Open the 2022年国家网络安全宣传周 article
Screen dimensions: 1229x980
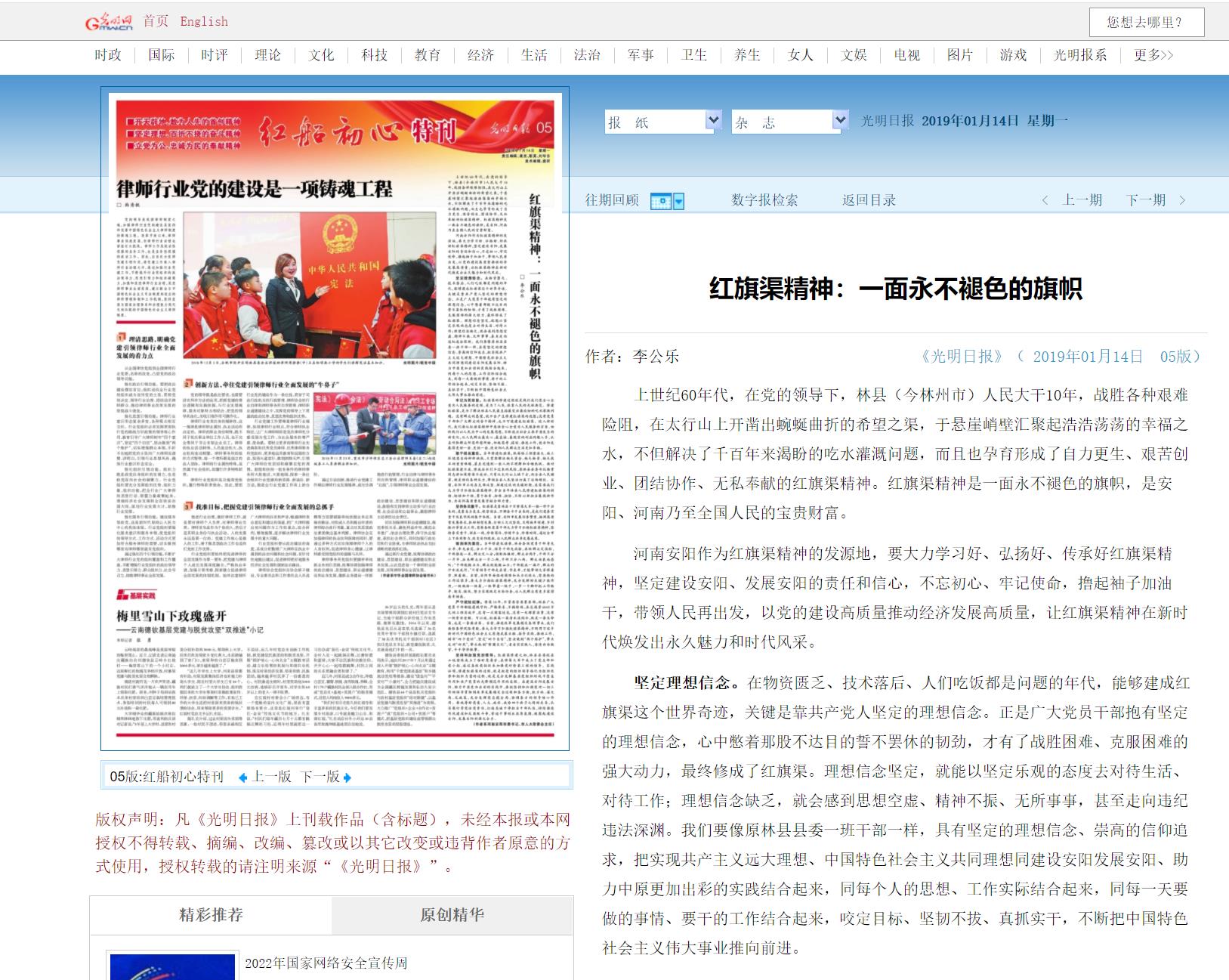click(326, 964)
